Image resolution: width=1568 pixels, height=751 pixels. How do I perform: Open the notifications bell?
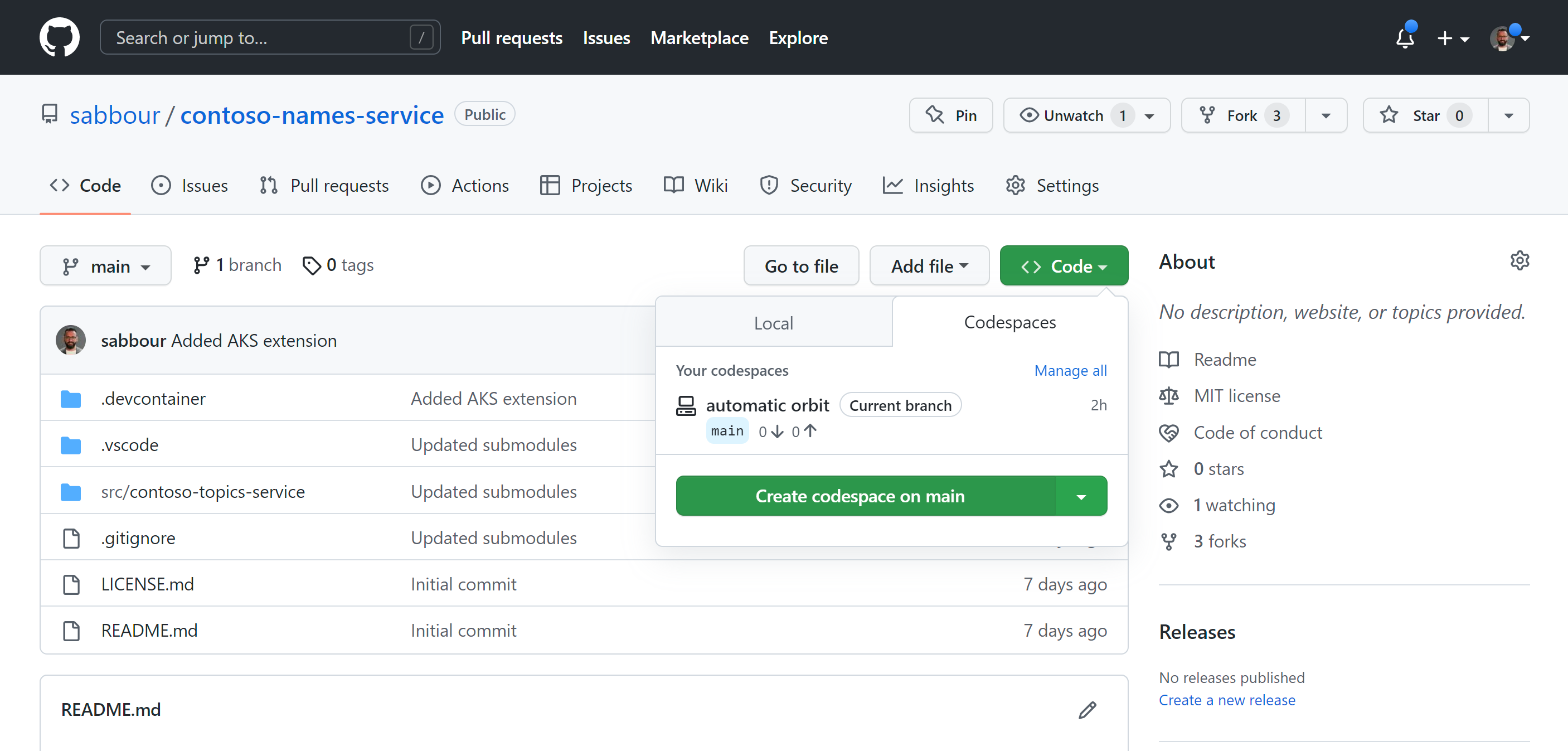coord(1404,38)
